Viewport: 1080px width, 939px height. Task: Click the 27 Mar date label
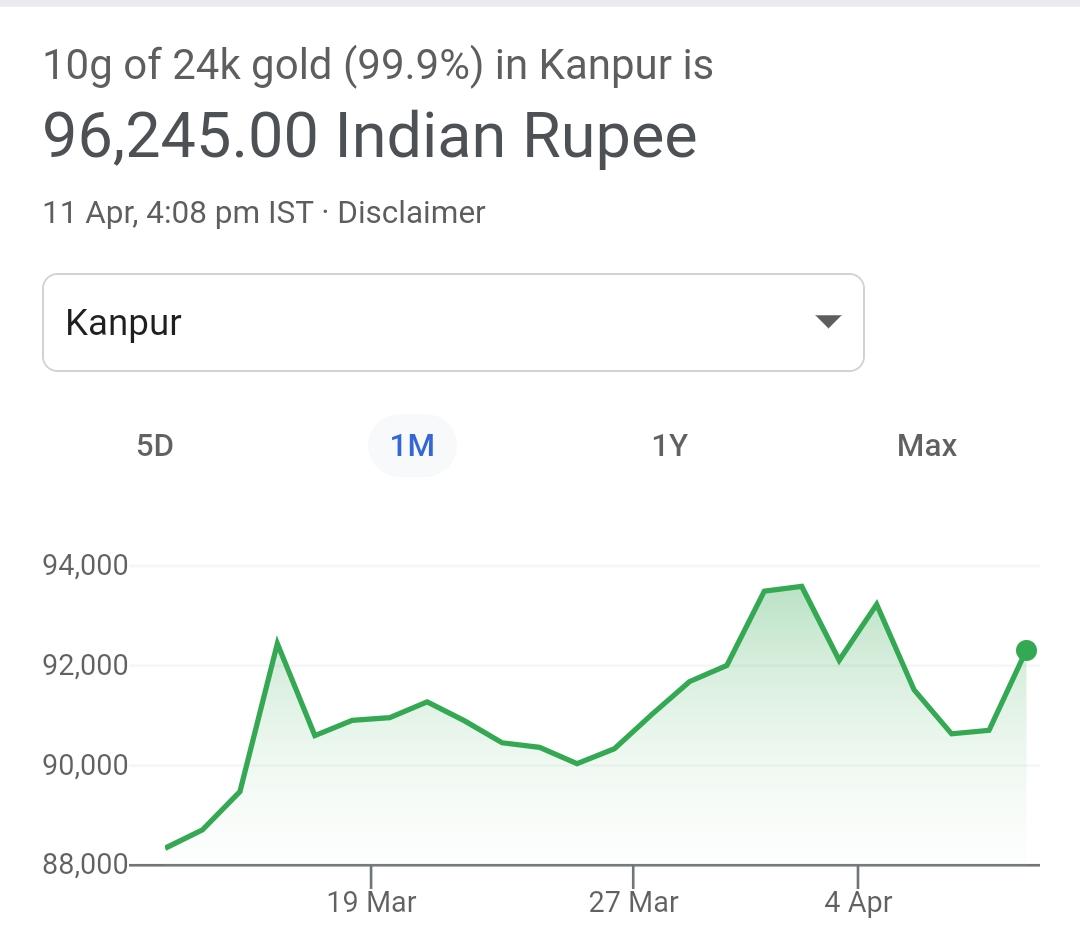[633, 902]
